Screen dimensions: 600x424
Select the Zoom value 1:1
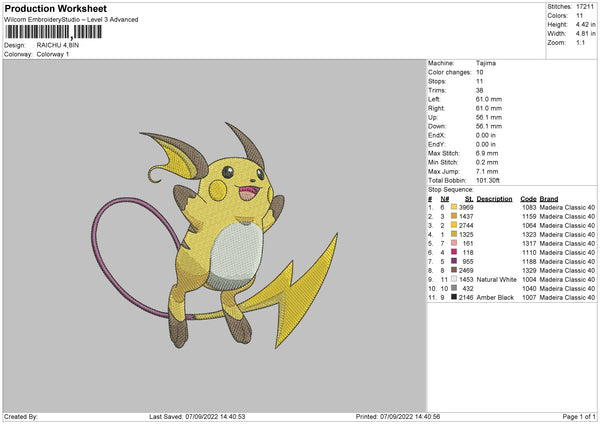tap(580, 42)
